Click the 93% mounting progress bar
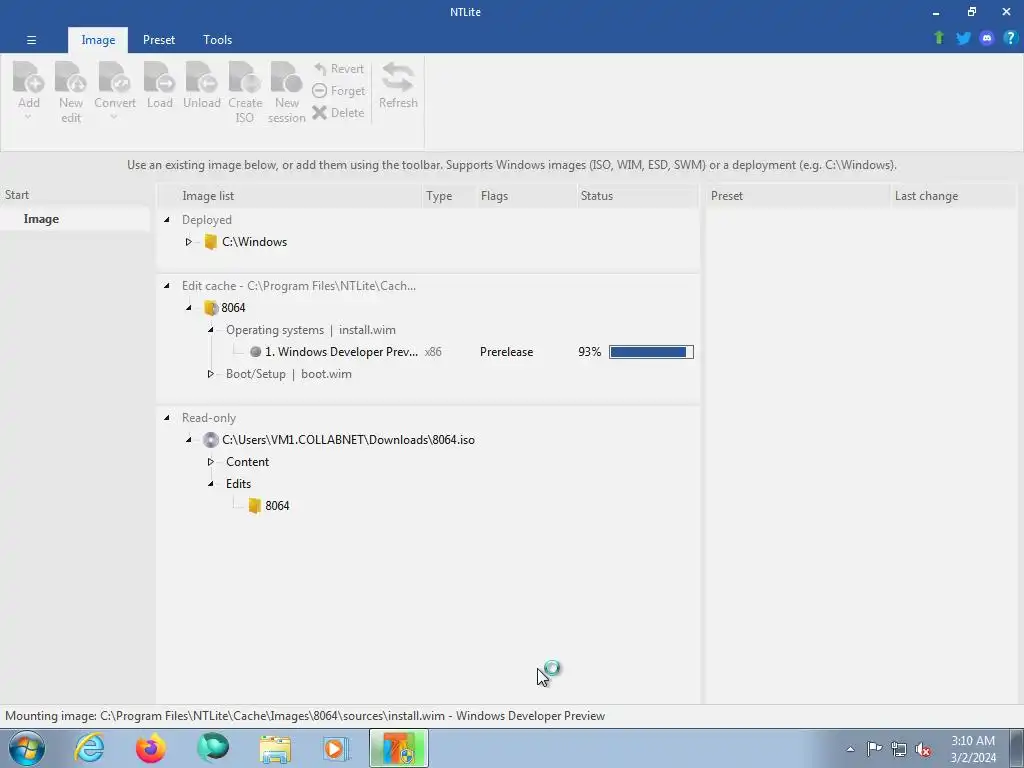Screen dimensions: 1024x768 pos(651,352)
